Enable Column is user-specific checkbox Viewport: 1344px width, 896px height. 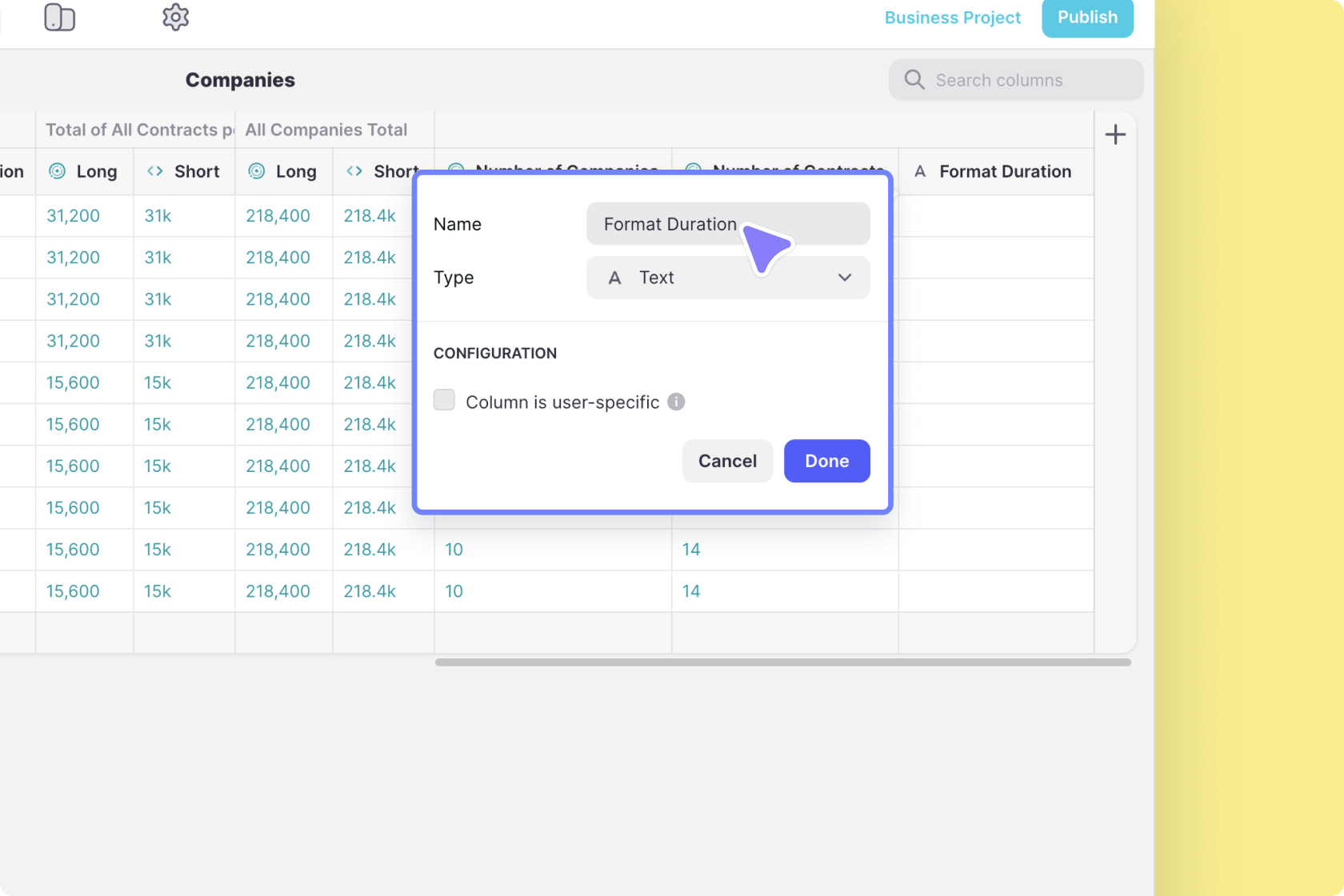tap(444, 400)
